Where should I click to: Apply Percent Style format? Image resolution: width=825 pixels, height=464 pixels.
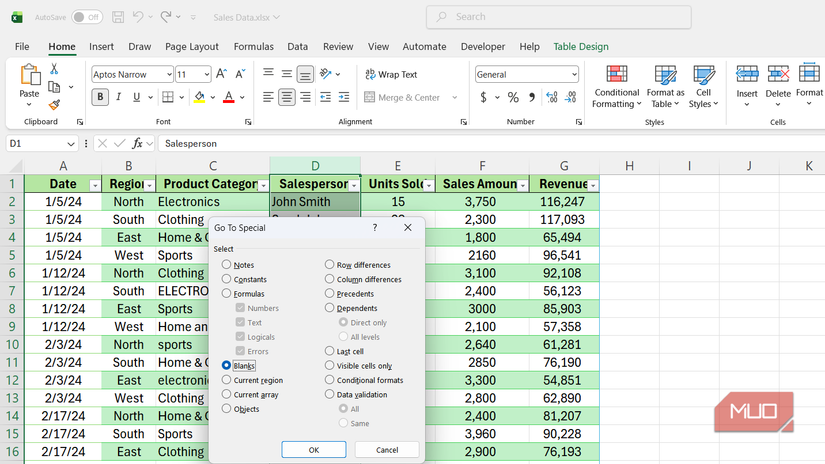(513, 97)
